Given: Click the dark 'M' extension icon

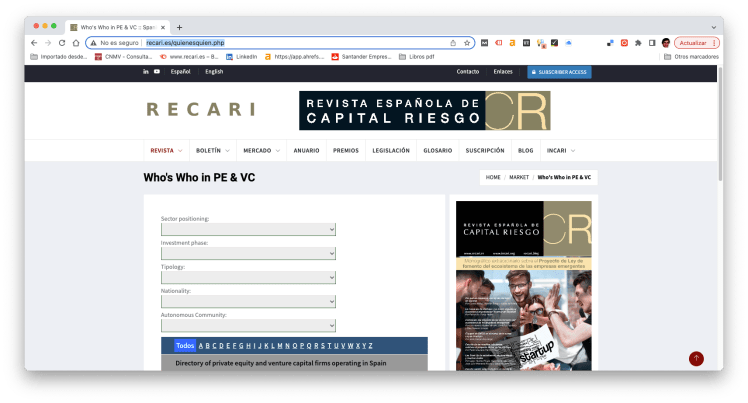Looking at the screenshot, I should 485,43.
